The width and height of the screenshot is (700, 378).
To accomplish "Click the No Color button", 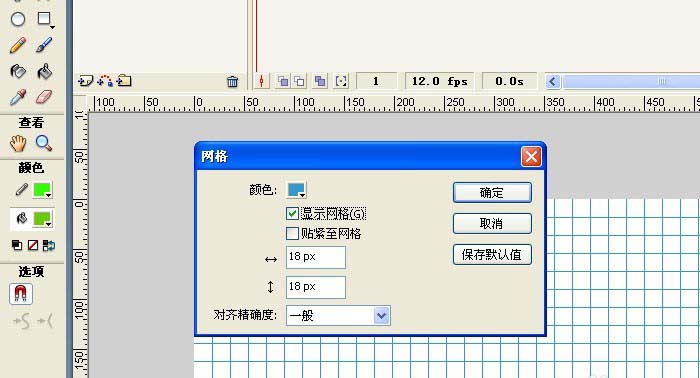I will pos(33,245).
